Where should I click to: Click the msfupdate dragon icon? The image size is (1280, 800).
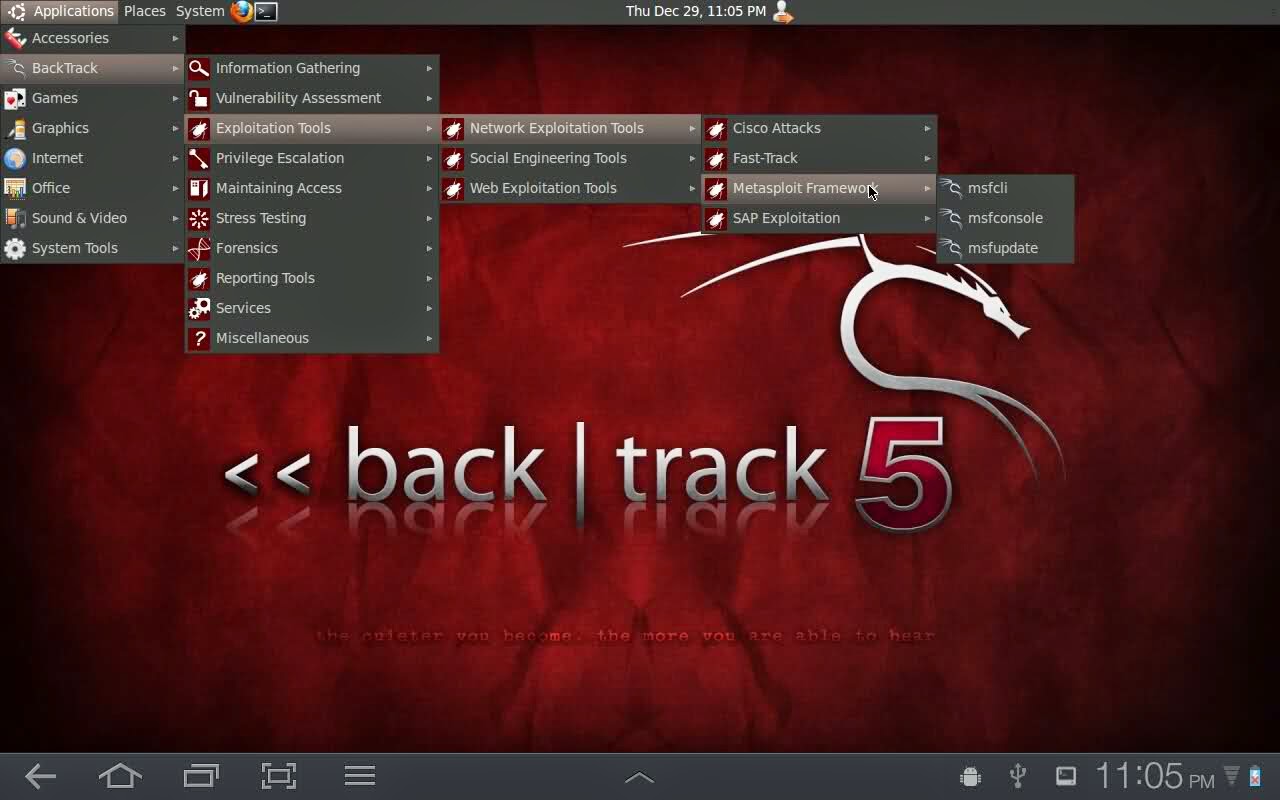951,248
